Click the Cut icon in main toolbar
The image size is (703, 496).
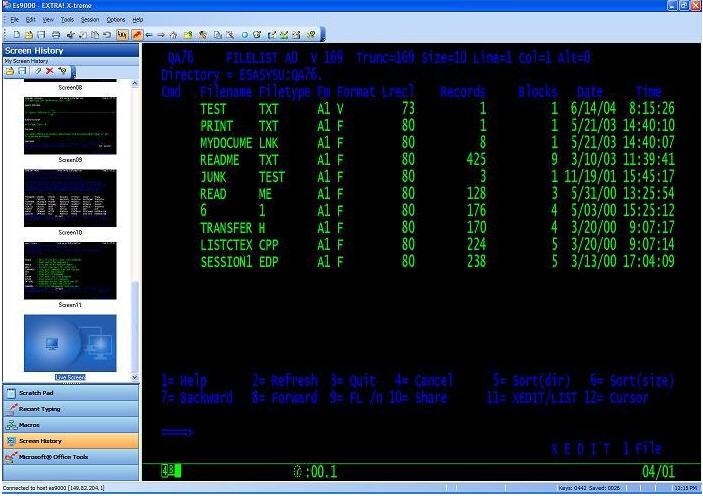pyautogui.click(x=70, y=35)
